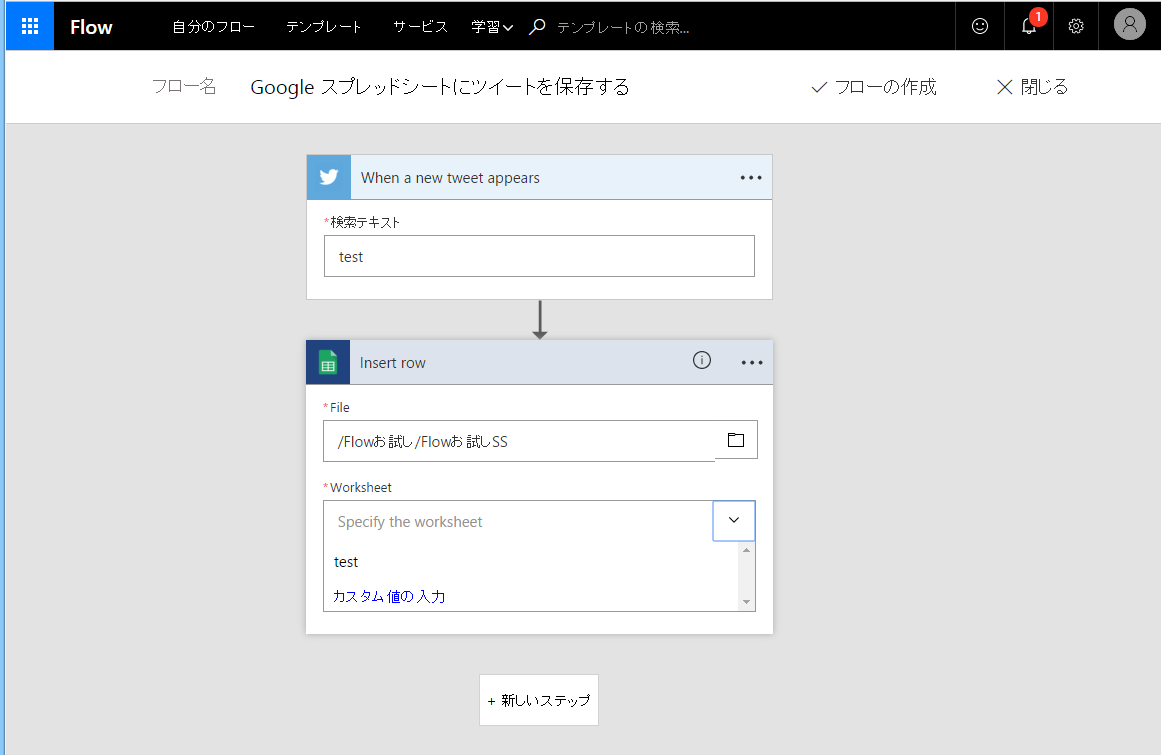Viewport: 1161px width, 755px height.
Task: Click the File path input field
Action: [519, 441]
